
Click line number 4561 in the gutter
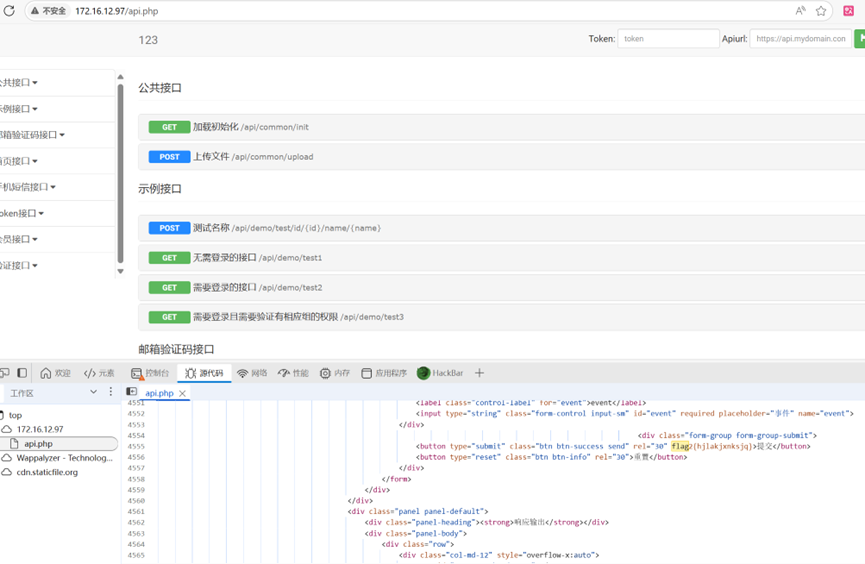point(136,512)
